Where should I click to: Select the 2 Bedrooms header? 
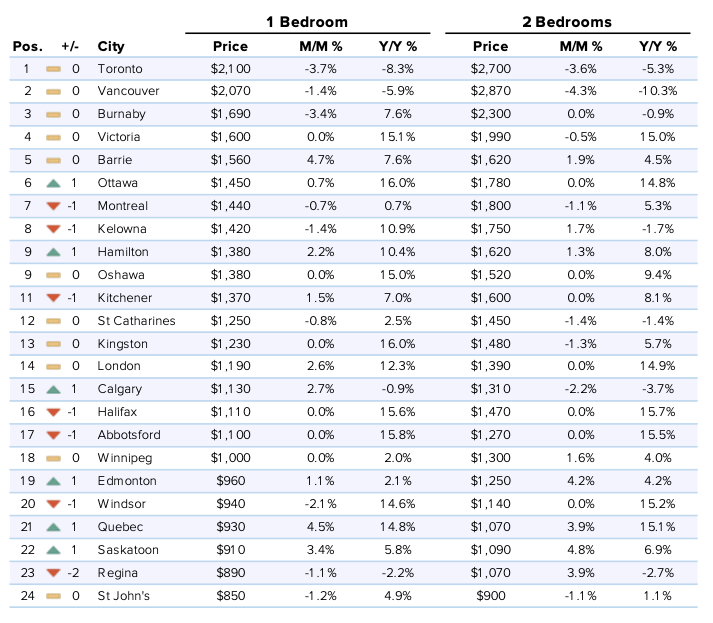pyautogui.click(x=567, y=22)
